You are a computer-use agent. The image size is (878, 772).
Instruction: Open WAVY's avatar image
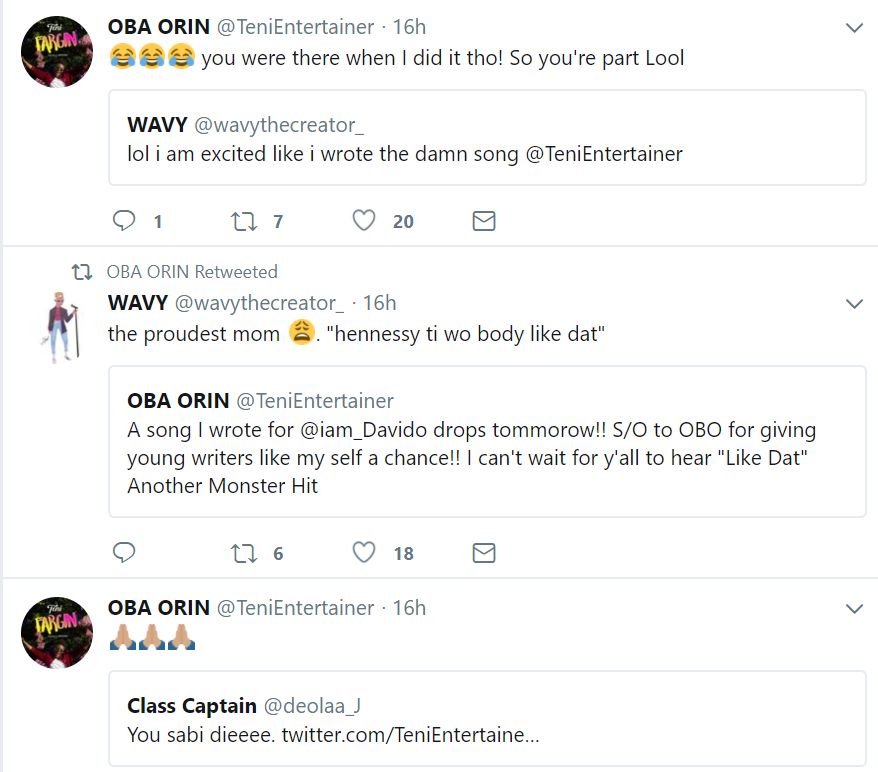click(x=62, y=327)
